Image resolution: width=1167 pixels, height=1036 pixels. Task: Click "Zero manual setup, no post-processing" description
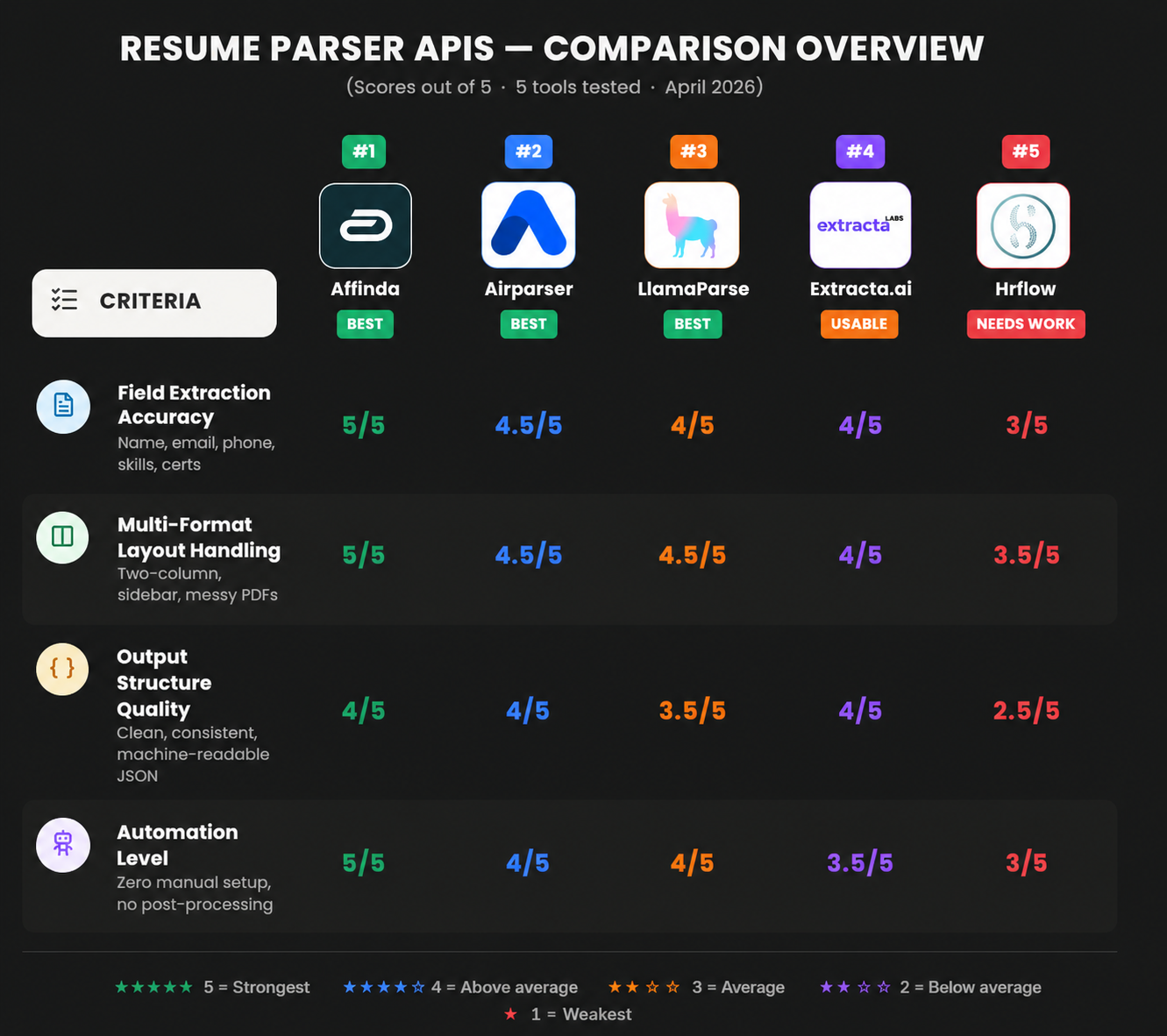click(195, 893)
